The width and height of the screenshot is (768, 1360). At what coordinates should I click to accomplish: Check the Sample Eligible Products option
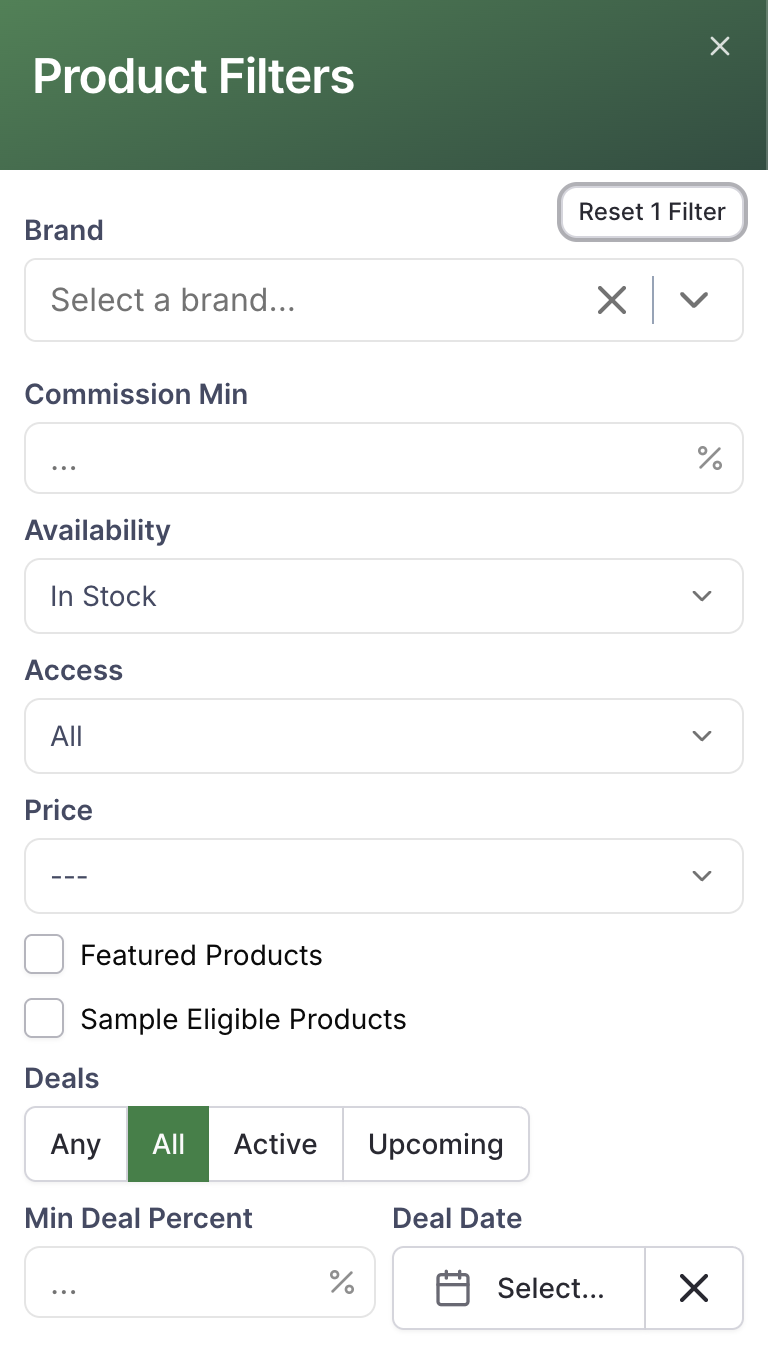pyautogui.click(x=44, y=1018)
